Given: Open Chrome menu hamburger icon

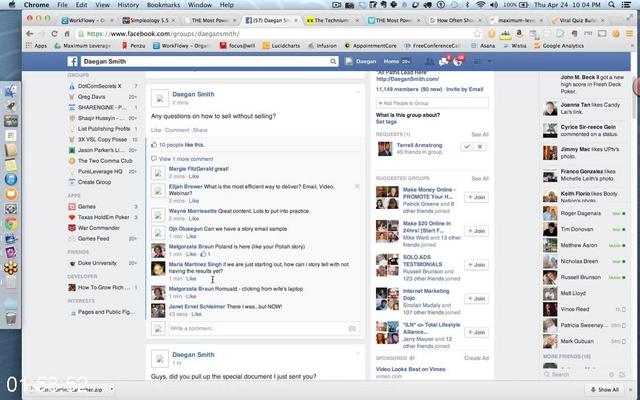Looking at the screenshot, I should 629,34.
